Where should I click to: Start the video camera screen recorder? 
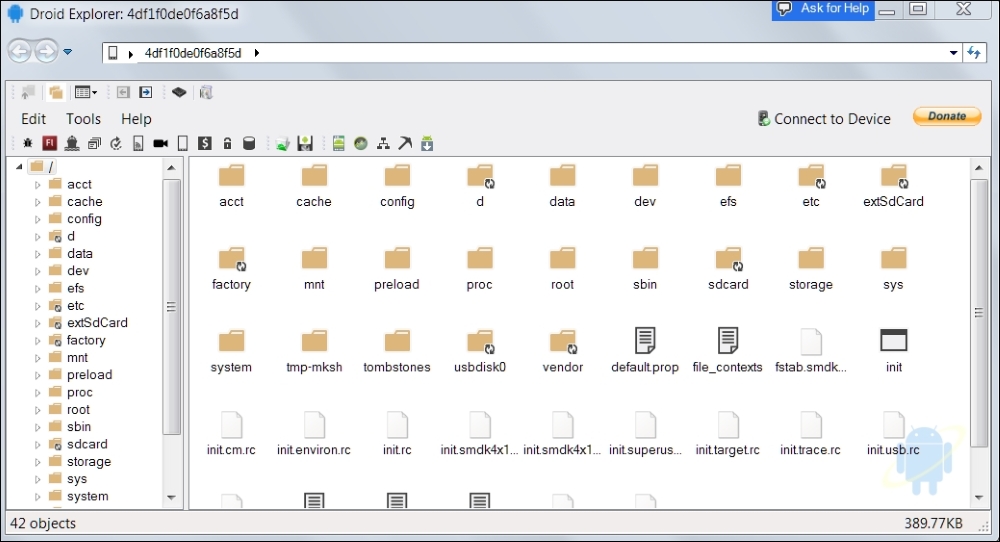coord(160,143)
